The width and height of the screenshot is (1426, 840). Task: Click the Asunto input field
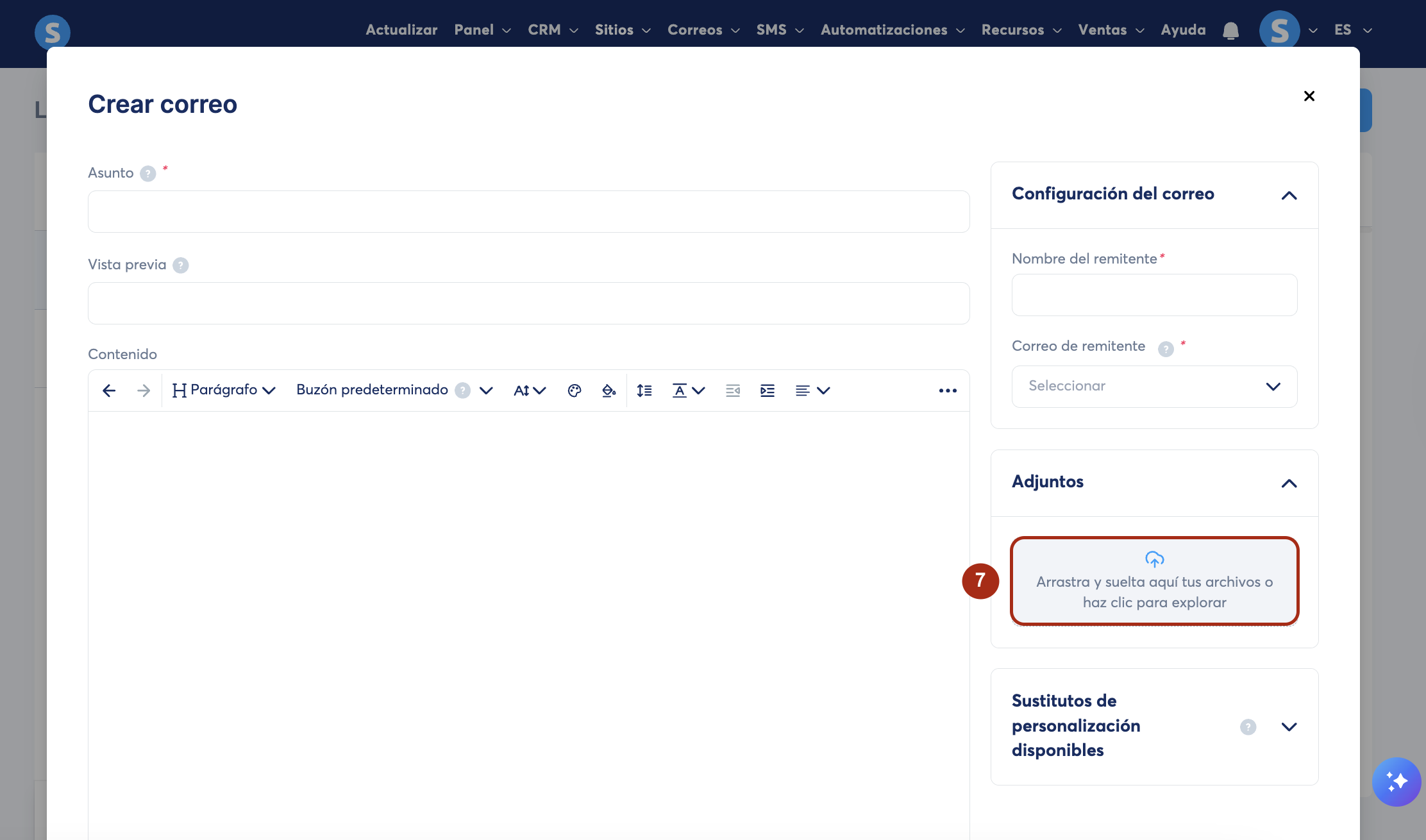pyautogui.click(x=528, y=212)
